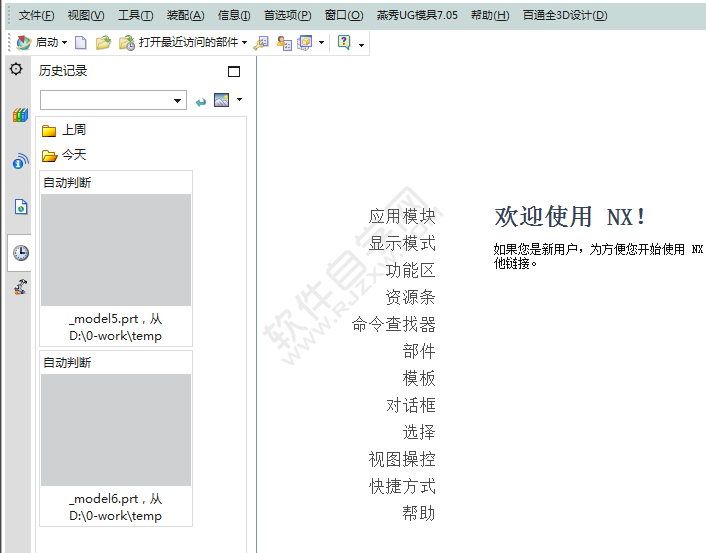
Task: Click the help question mark icon
Action: pyautogui.click(x=344, y=42)
